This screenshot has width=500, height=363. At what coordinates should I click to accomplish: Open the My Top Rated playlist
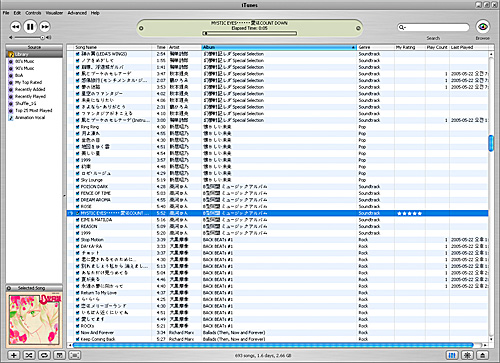click(x=28, y=82)
